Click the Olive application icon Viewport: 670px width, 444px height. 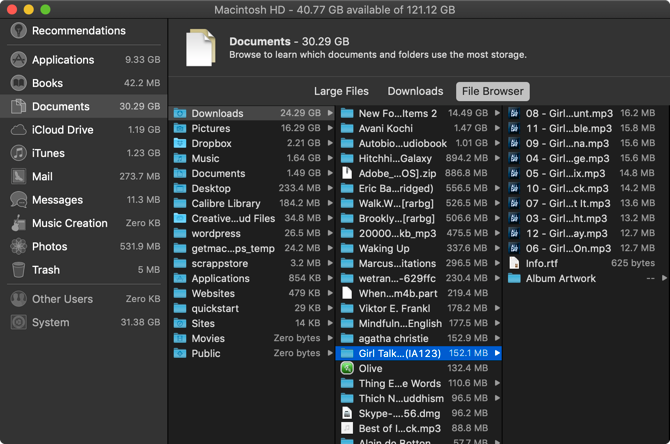coord(347,369)
